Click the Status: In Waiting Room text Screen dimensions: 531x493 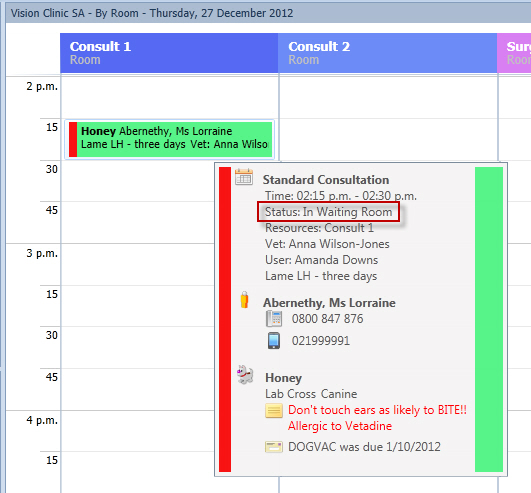click(328, 212)
